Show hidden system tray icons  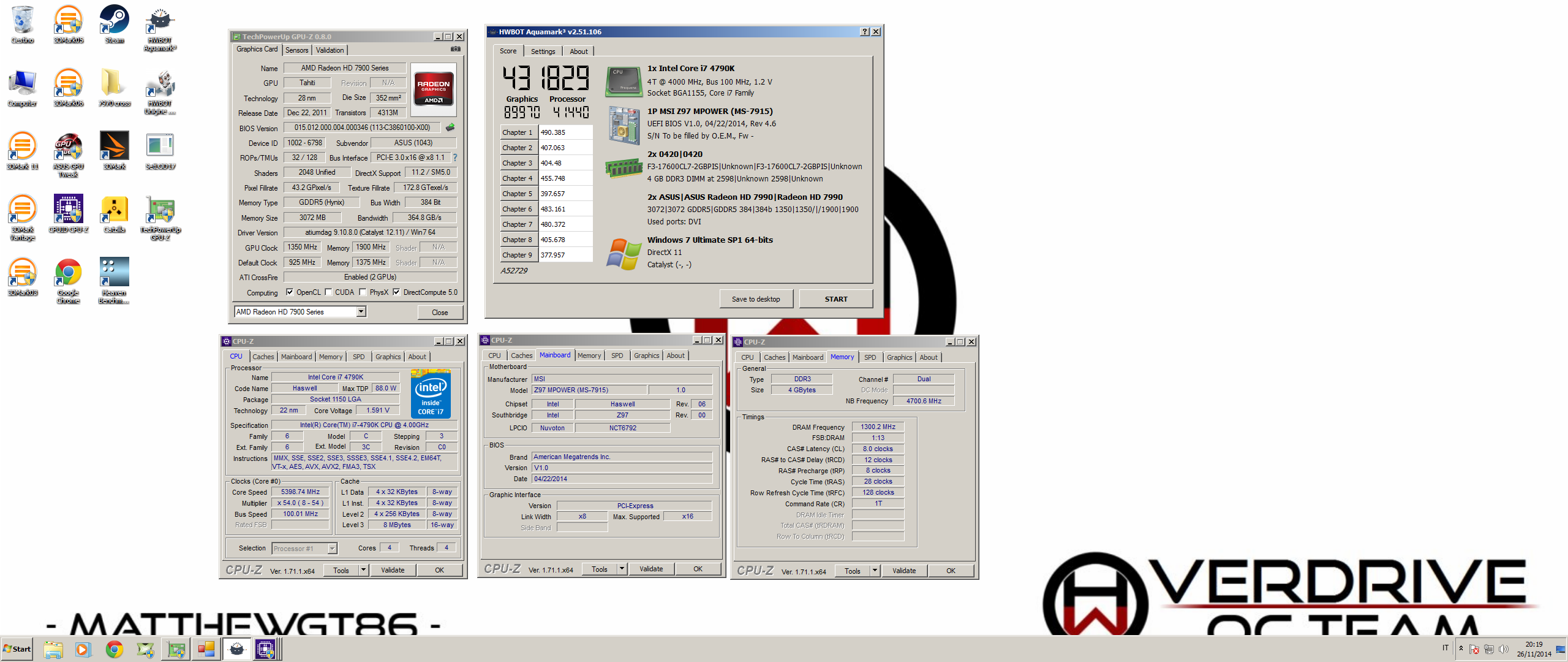tap(1461, 649)
